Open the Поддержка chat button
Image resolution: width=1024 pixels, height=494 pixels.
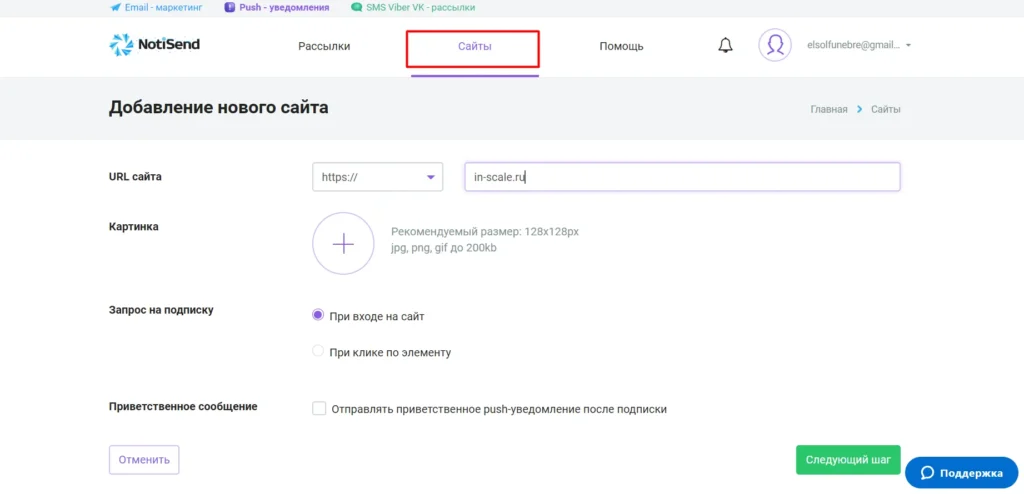point(961,473)
